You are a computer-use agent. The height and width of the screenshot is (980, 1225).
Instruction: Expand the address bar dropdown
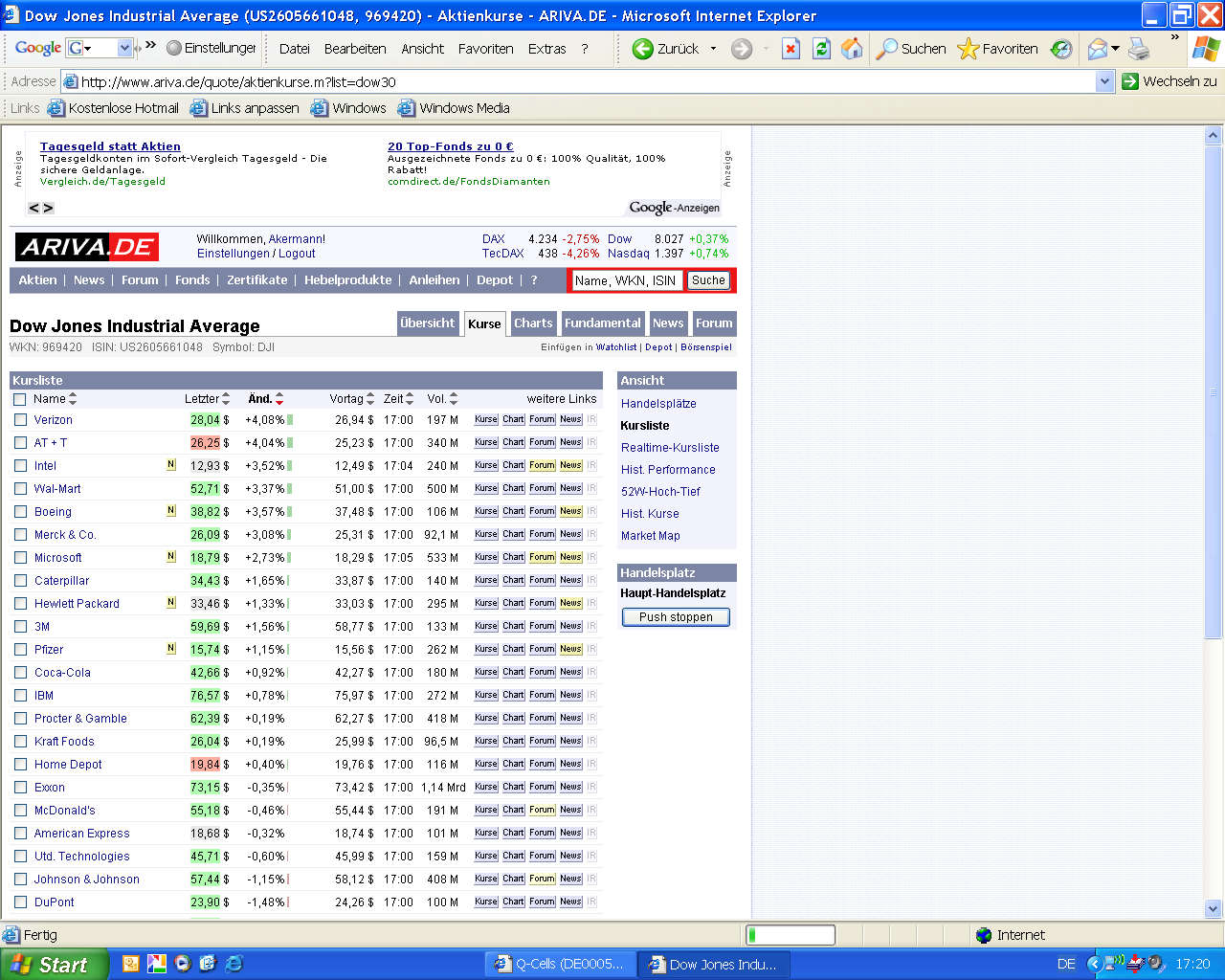tap(1105, 81)
